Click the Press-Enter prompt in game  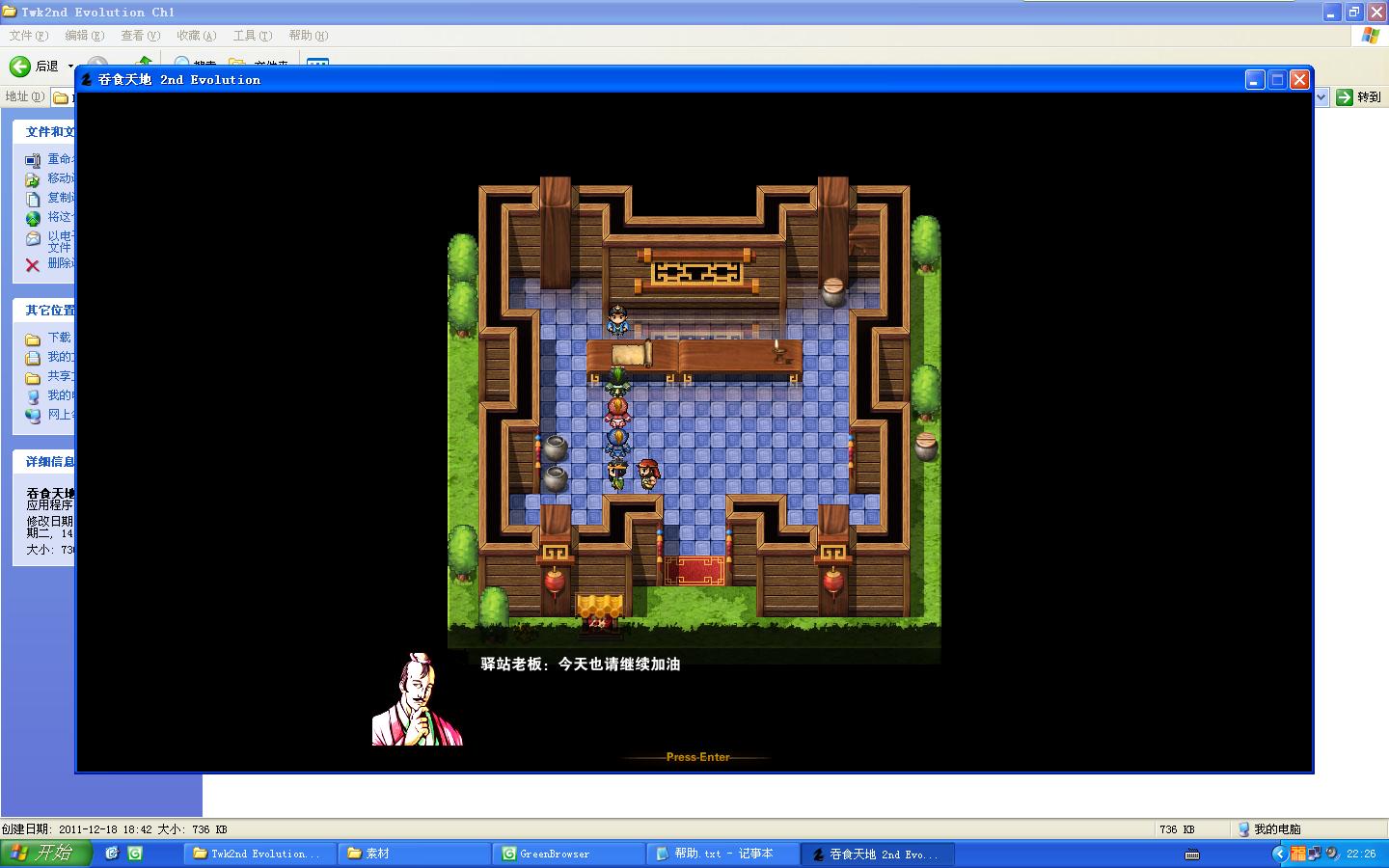tap(698, 757)
